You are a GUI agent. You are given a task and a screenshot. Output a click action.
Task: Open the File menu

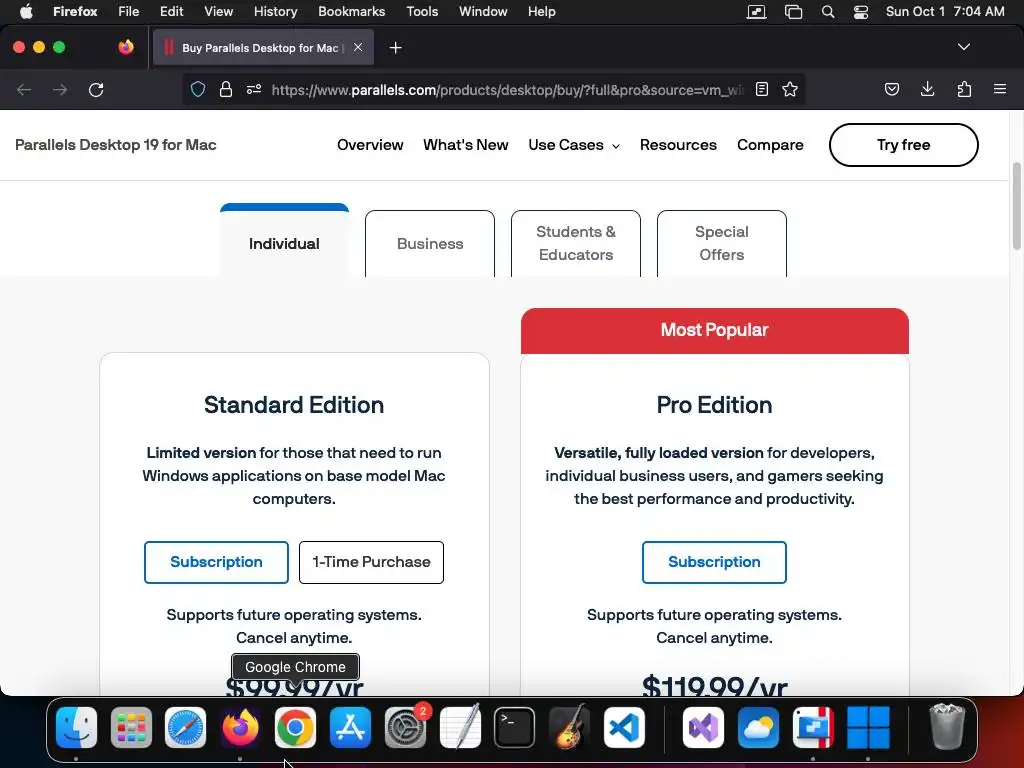[x=129, y=12]
